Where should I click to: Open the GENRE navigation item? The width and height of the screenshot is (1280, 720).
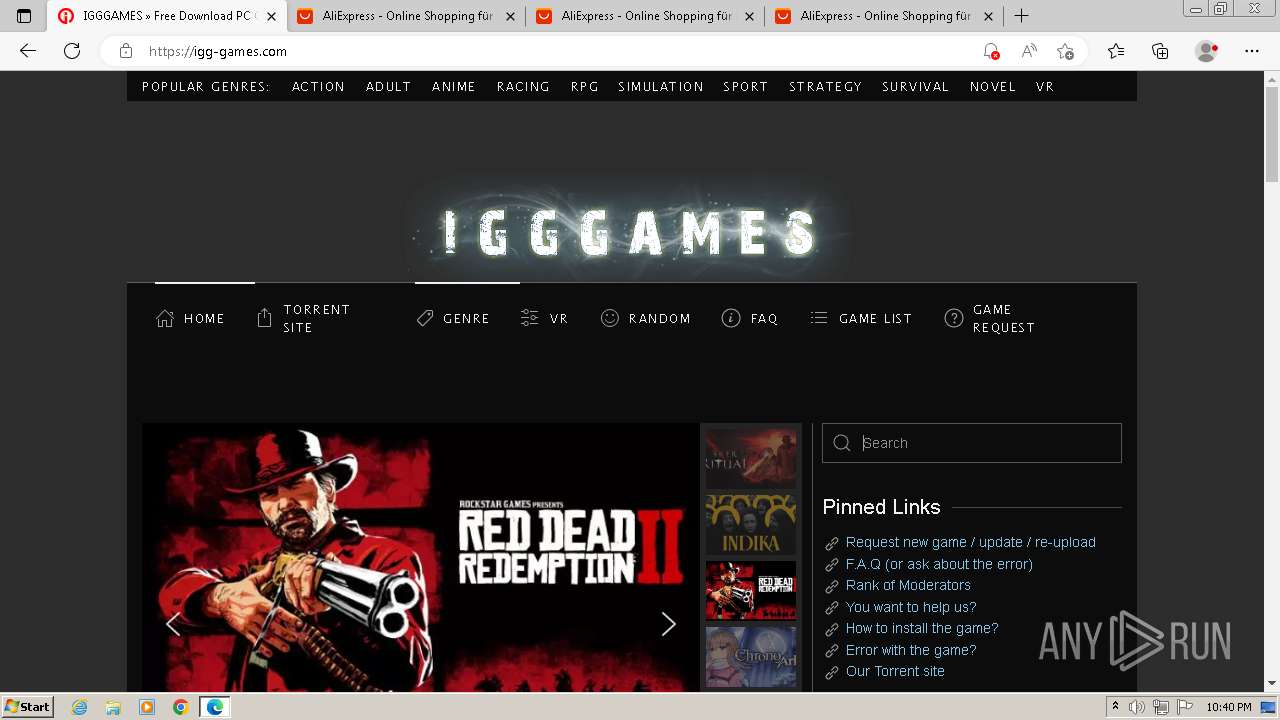453,318
